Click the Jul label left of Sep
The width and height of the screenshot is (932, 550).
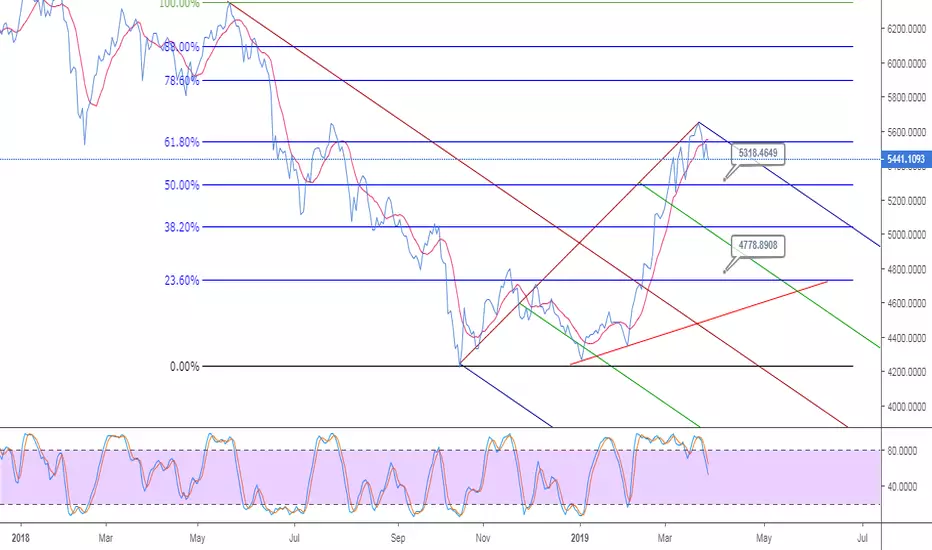click(x=294, y=538)
